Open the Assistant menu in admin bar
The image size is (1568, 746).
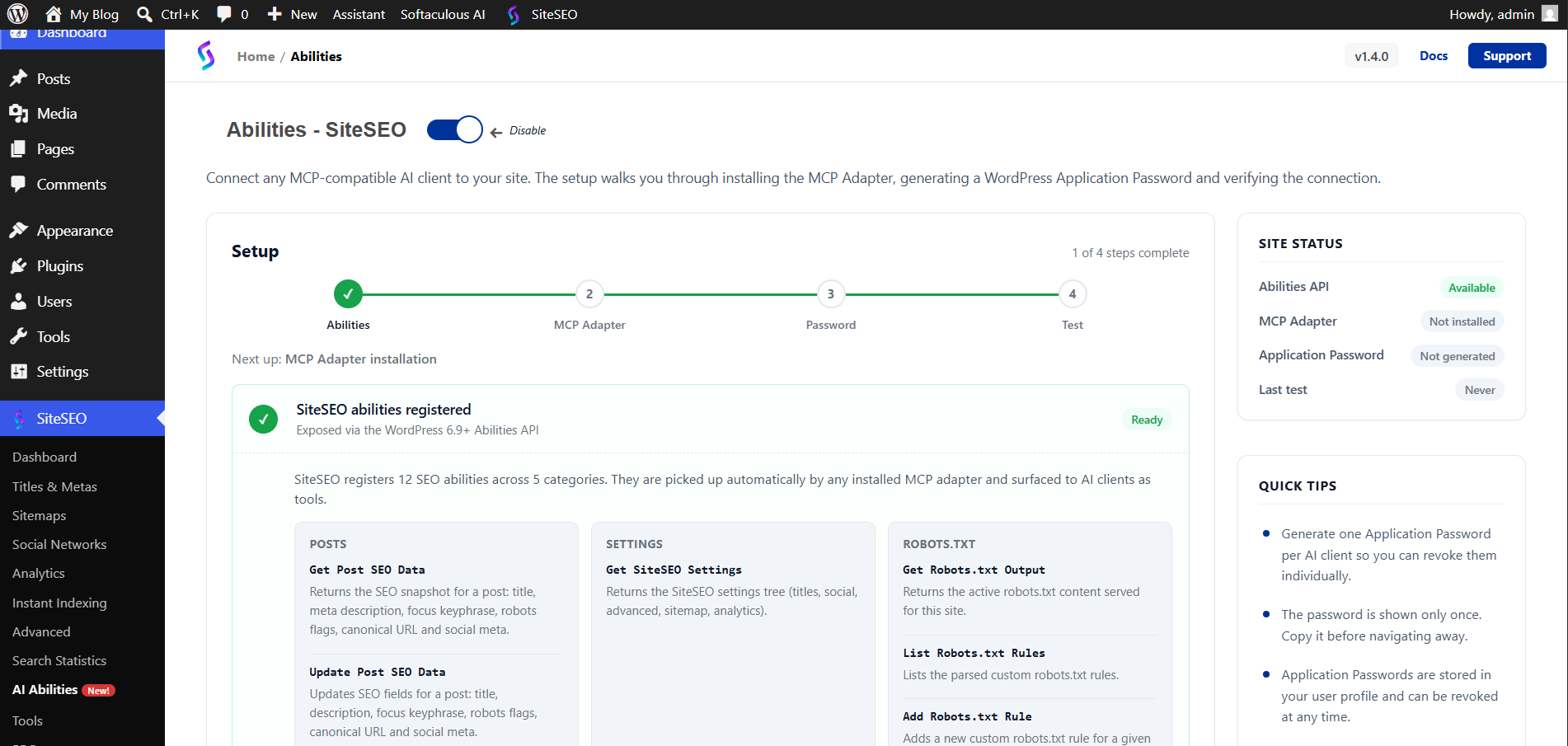359,14
